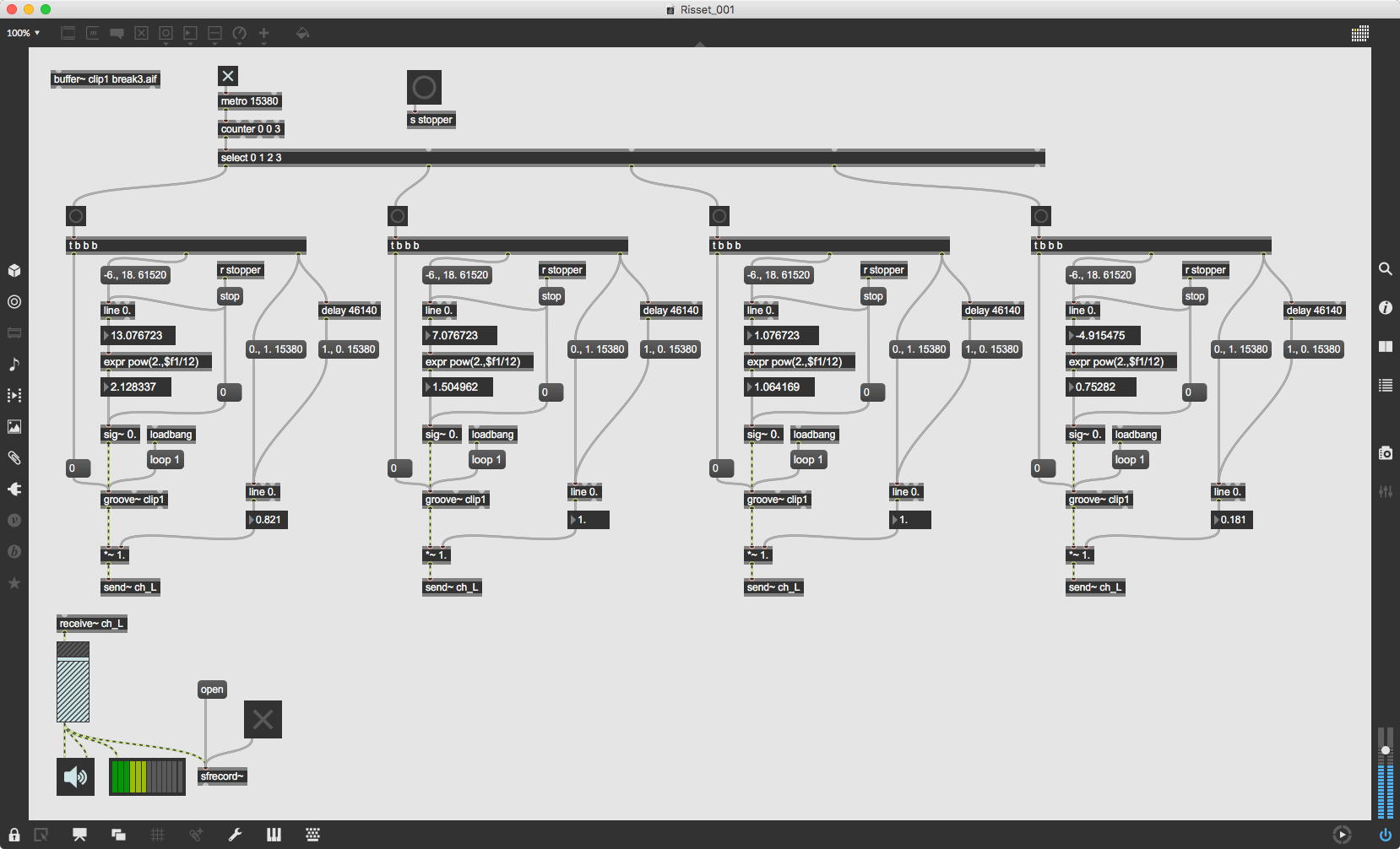Open the play-list sequence icon in left sidebar
This screenshot has width=1400, height=849.
tap(14, 396)
